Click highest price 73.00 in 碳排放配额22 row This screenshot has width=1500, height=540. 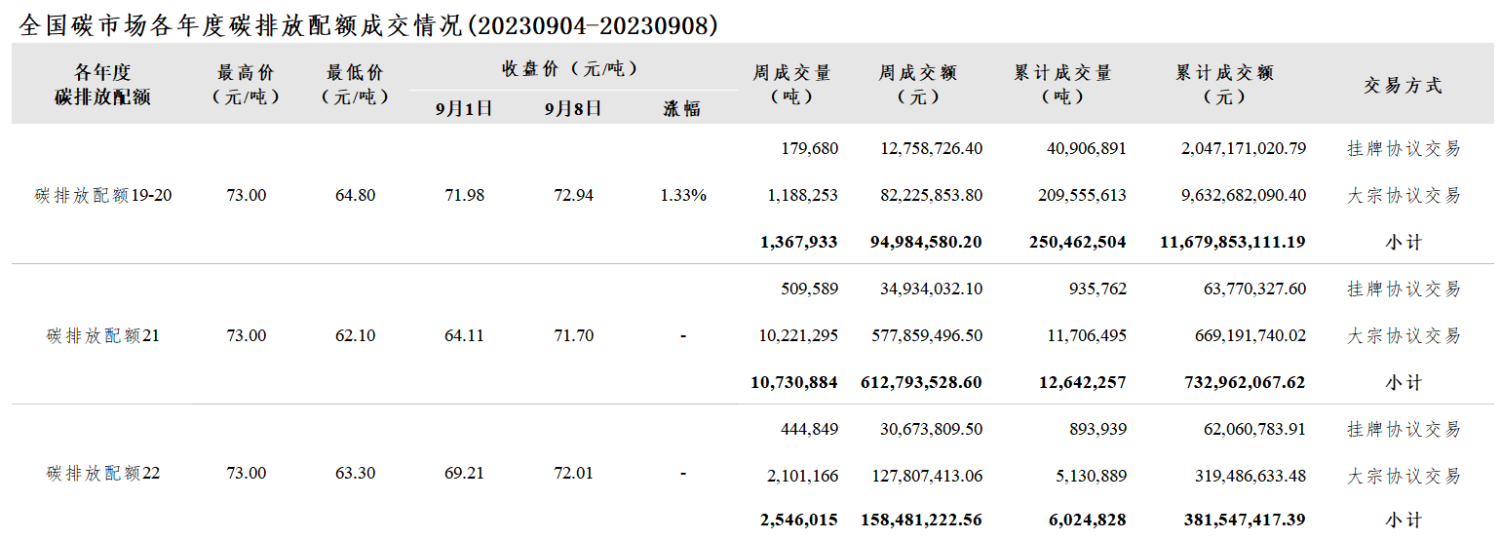246,473
